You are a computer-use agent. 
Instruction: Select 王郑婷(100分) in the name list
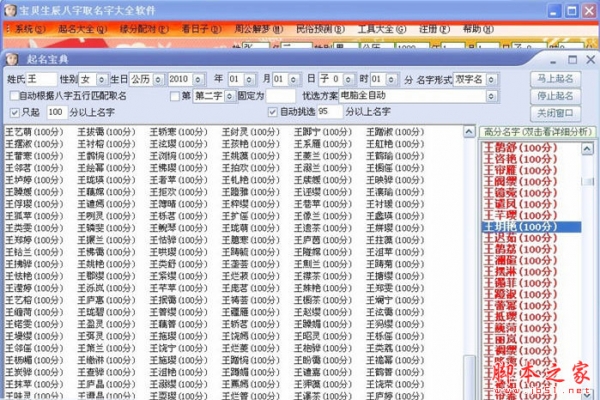coord(34,240)
